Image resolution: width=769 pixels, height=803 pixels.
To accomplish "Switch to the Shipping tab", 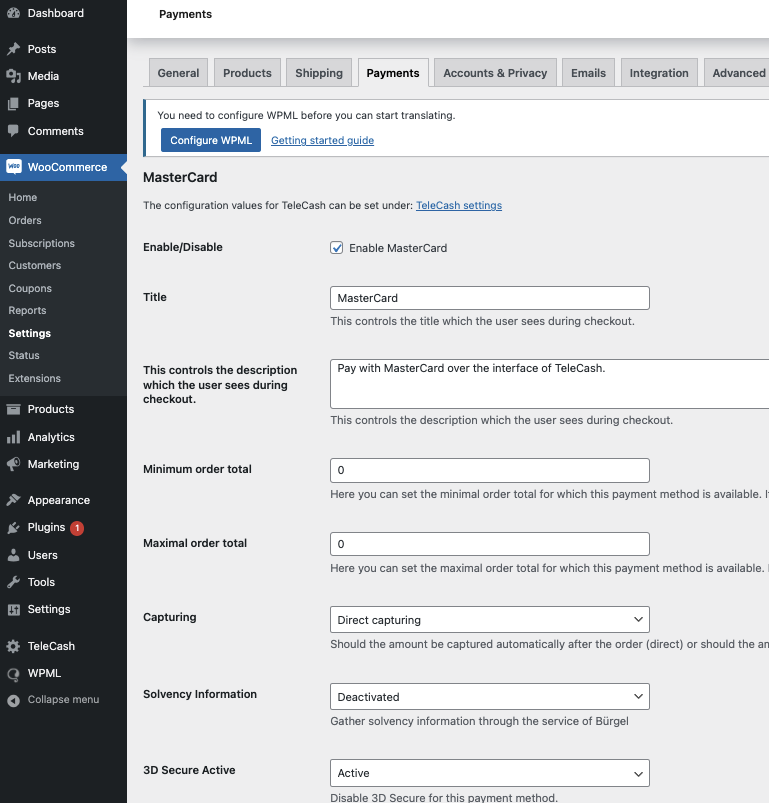I will (319, 73).
